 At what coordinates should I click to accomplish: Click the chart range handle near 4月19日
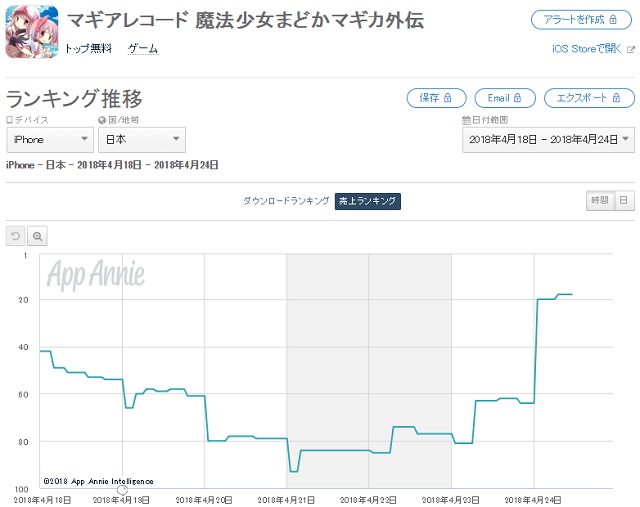click(x=122, y=489)
